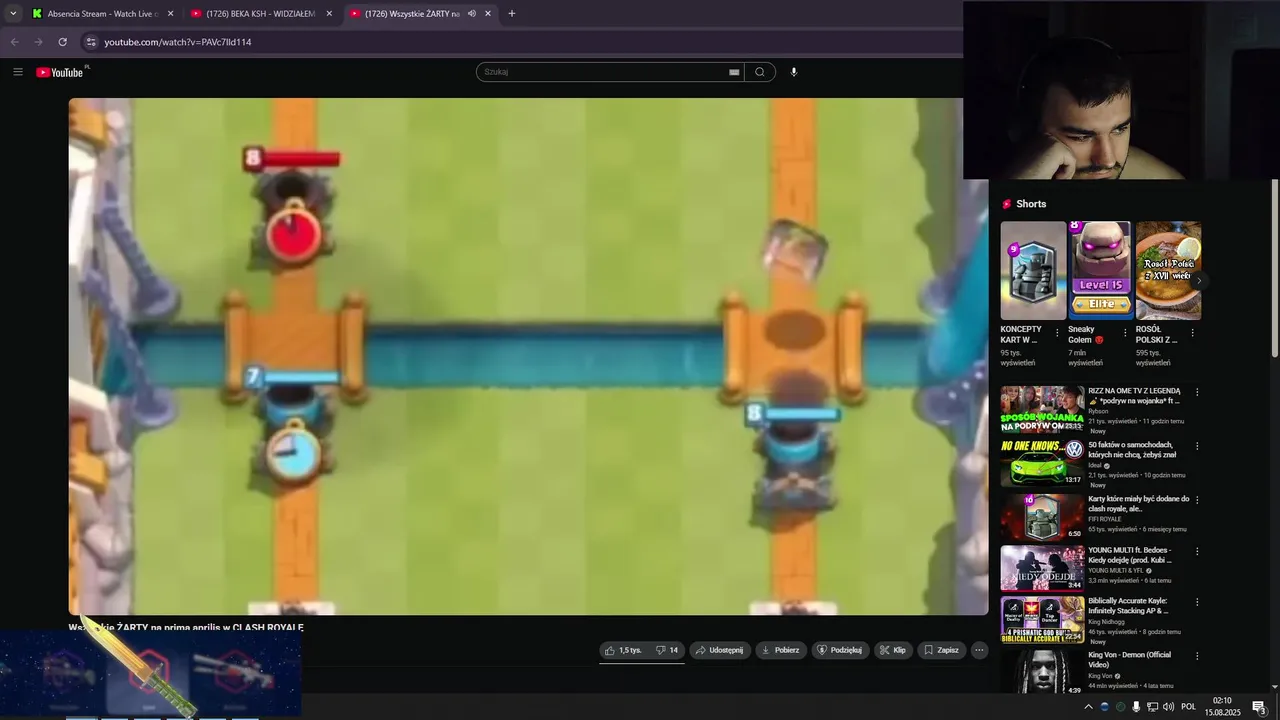Click NIEDY ODEJDĘ music video thumbnail
This screenshot has height=720, width=1280.
coord(1043,567)
